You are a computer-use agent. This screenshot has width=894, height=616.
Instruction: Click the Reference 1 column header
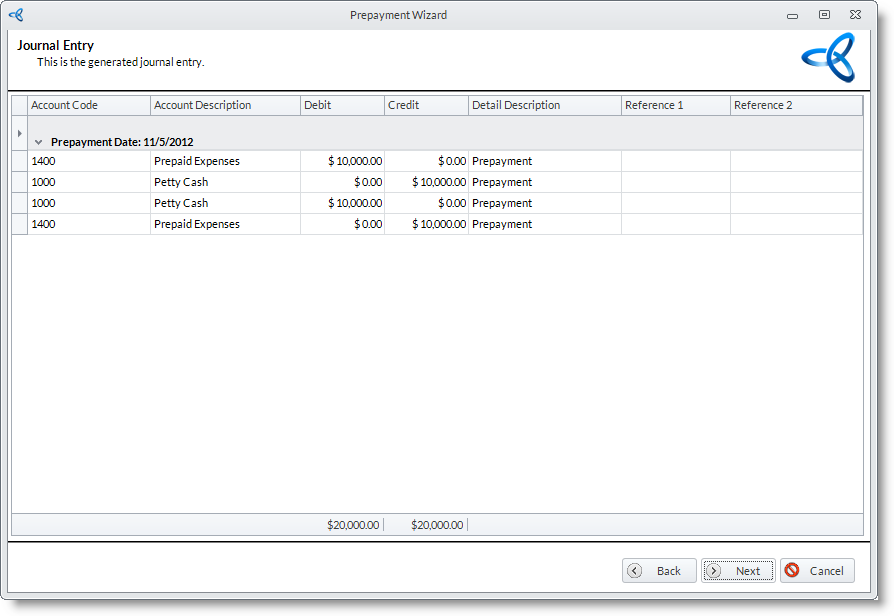pyautogui.click(x=675, y=105)
